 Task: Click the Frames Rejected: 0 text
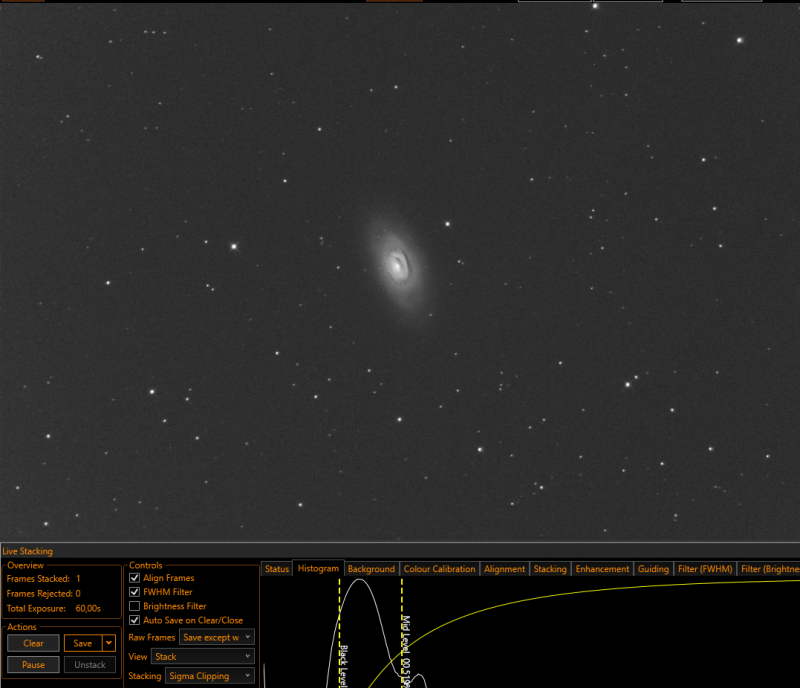pos(43,593)
